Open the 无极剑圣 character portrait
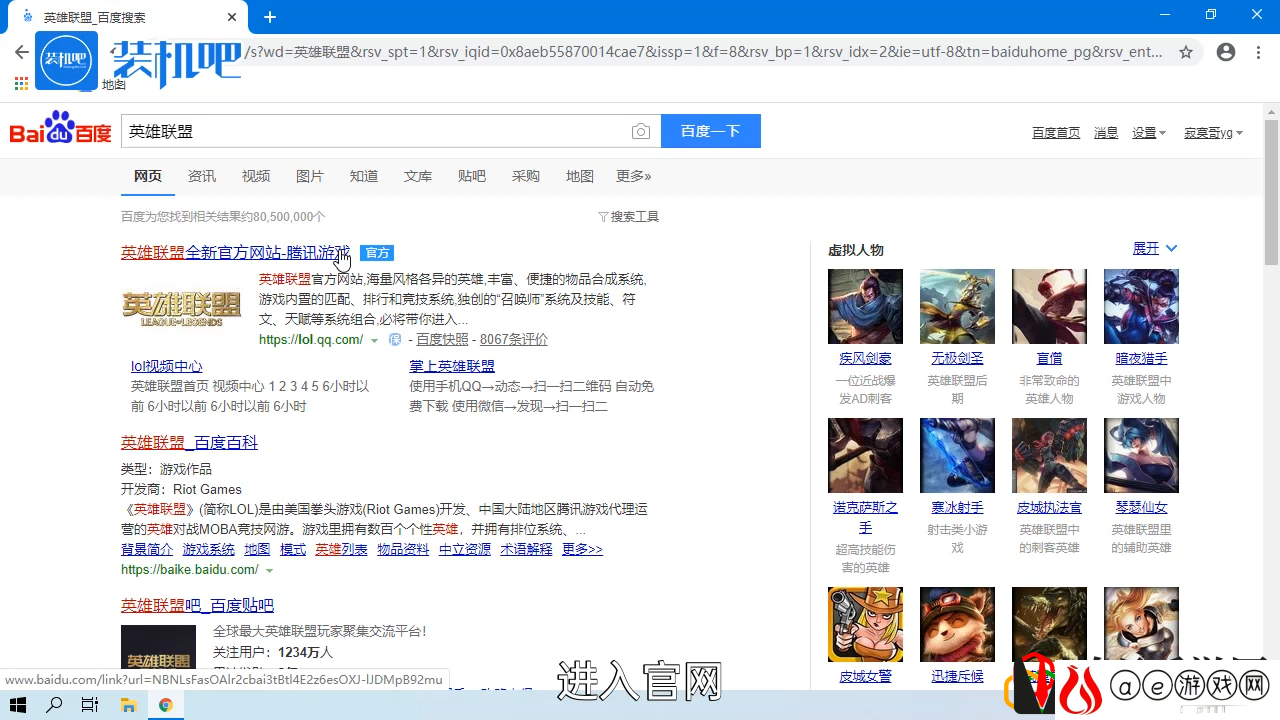 click(957, 306)
